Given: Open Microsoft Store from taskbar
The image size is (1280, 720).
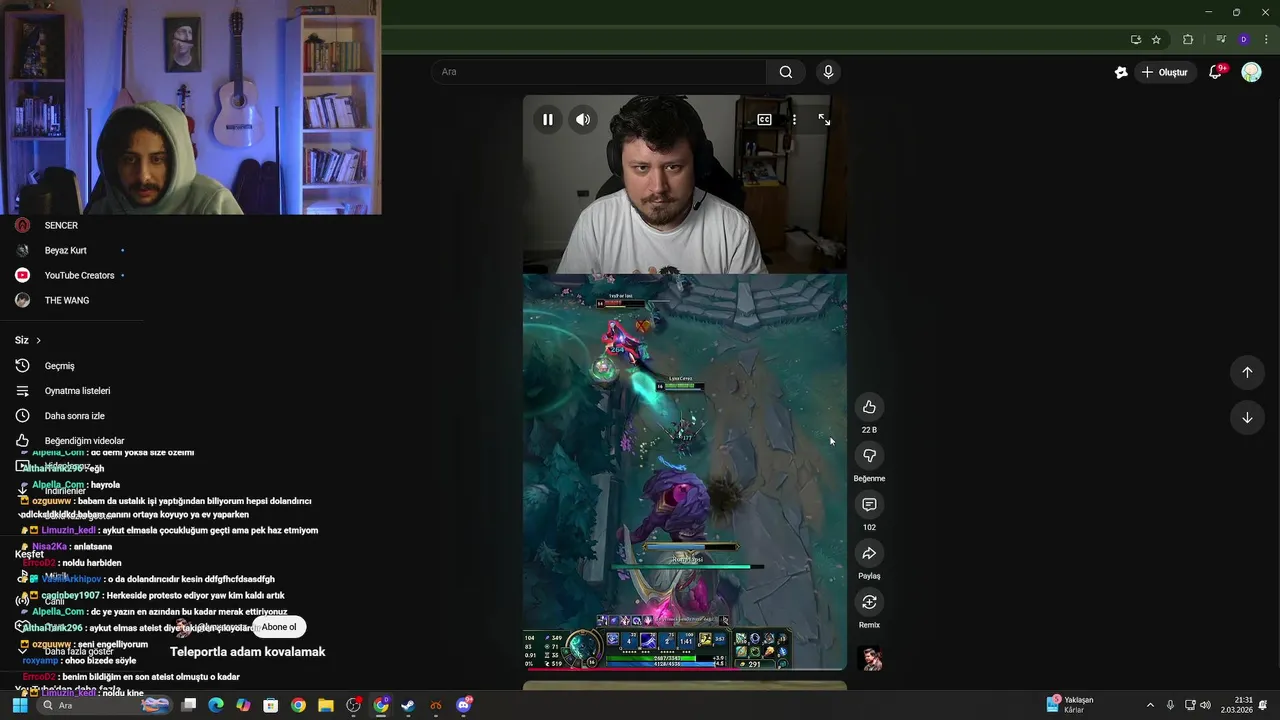Looking at the screenshot, I should click(270, 705).
